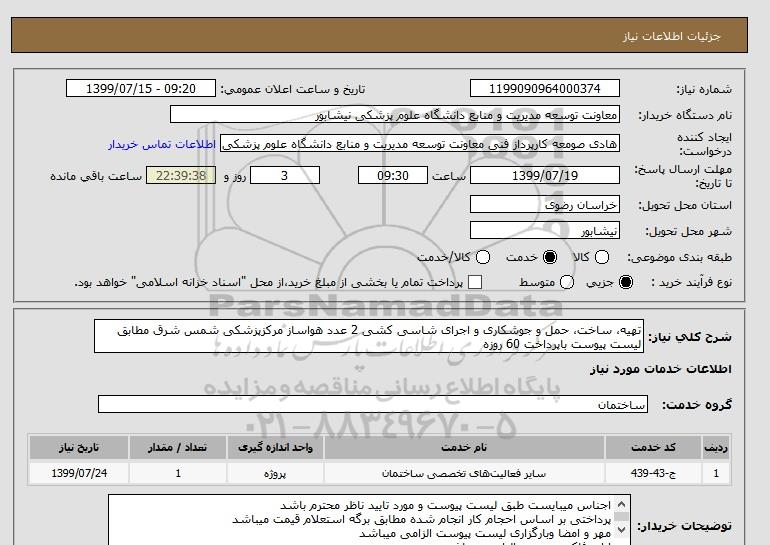Click the announcement date field 1399/07/15 - 09:20

click(x=141, y=88)
